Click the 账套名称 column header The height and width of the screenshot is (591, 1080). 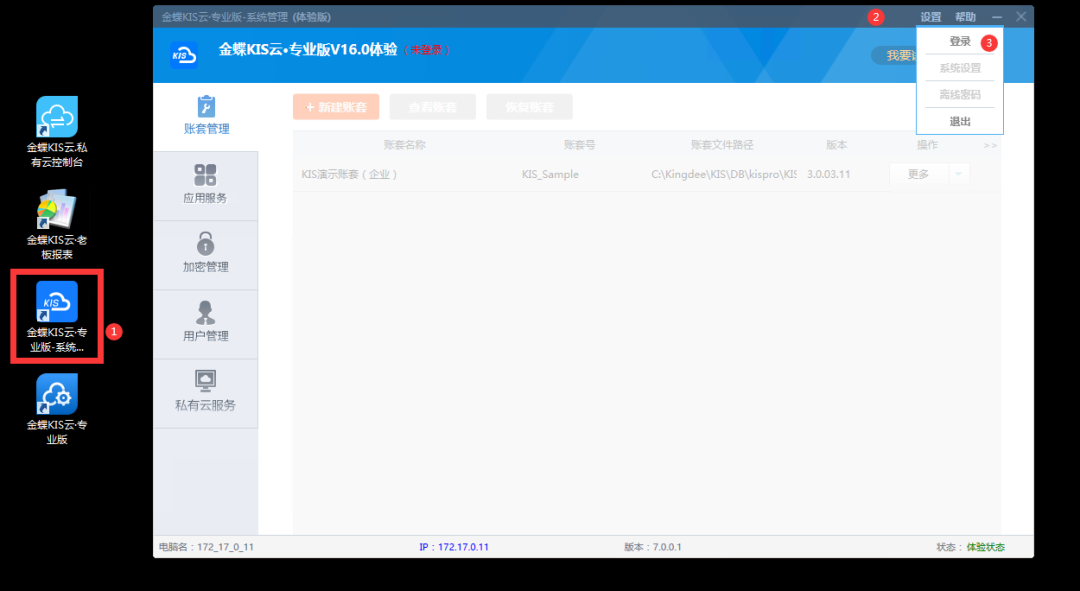click(404, 145)
